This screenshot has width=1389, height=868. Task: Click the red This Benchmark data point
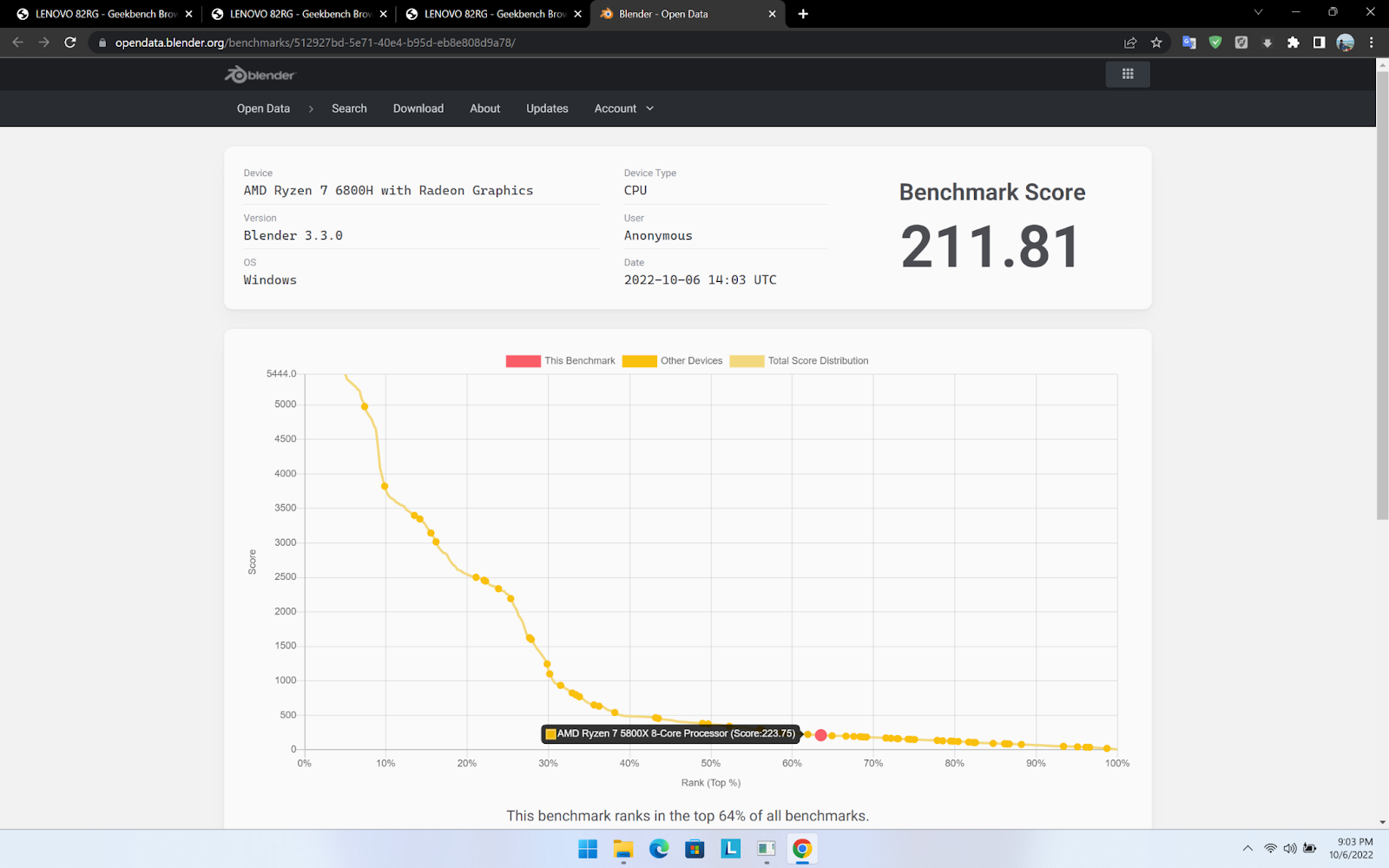pos(821,735)
